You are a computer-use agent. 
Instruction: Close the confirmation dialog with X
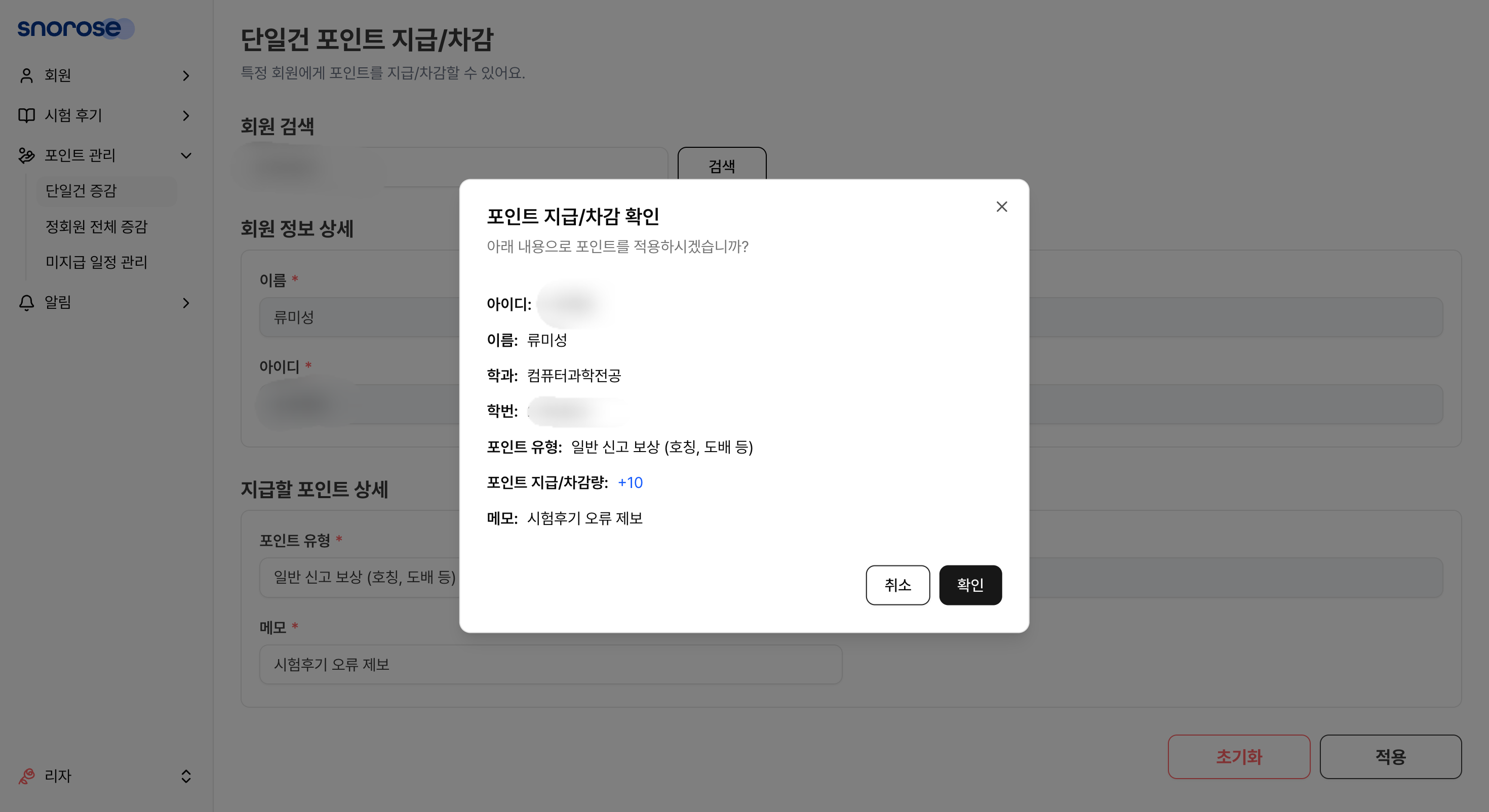[1002, 207]
